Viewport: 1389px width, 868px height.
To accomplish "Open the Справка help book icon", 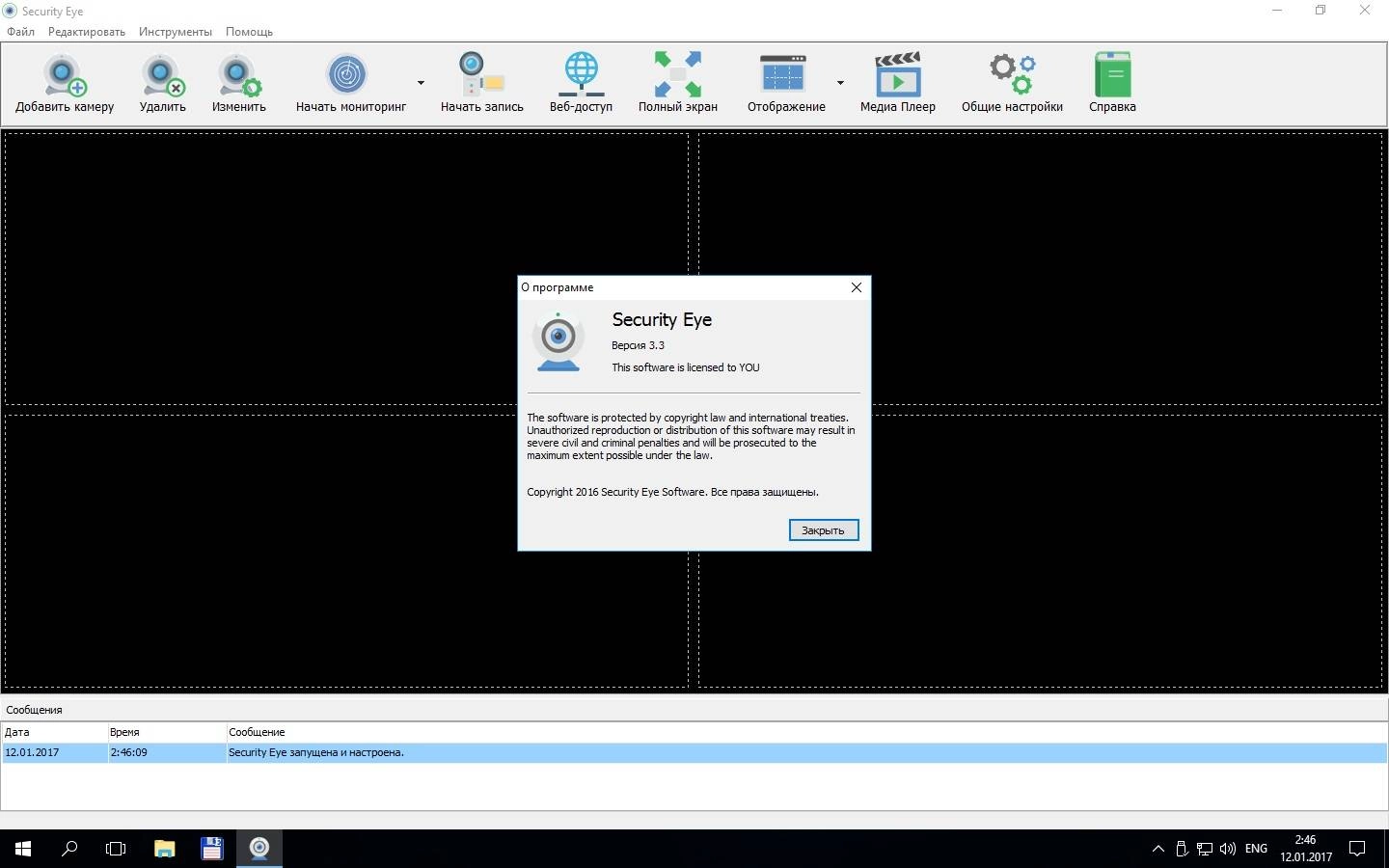I will 1112,75.
